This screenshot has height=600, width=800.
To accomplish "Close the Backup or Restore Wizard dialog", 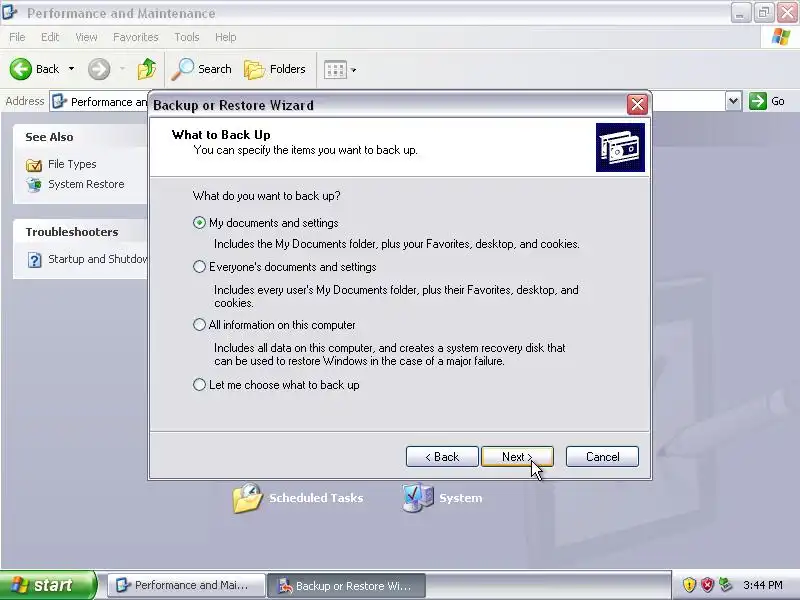I will click(x=637, y=105).
